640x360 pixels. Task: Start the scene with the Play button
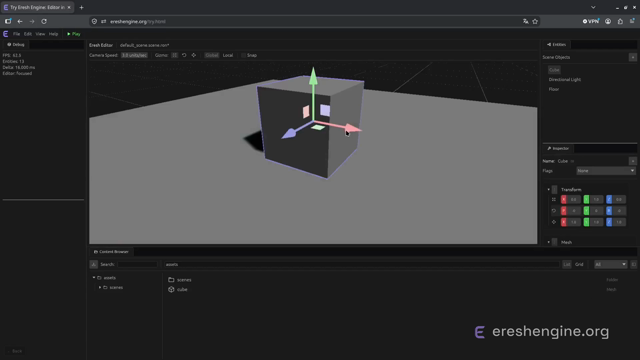point(74,34)
